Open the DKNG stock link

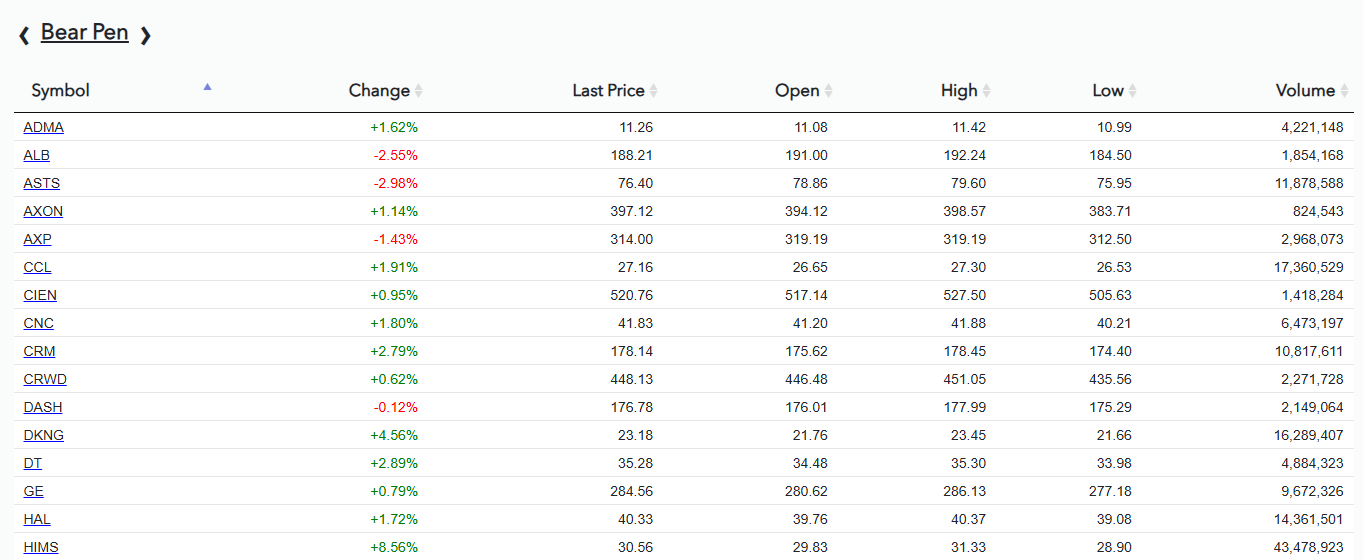[x=43, y=436]
